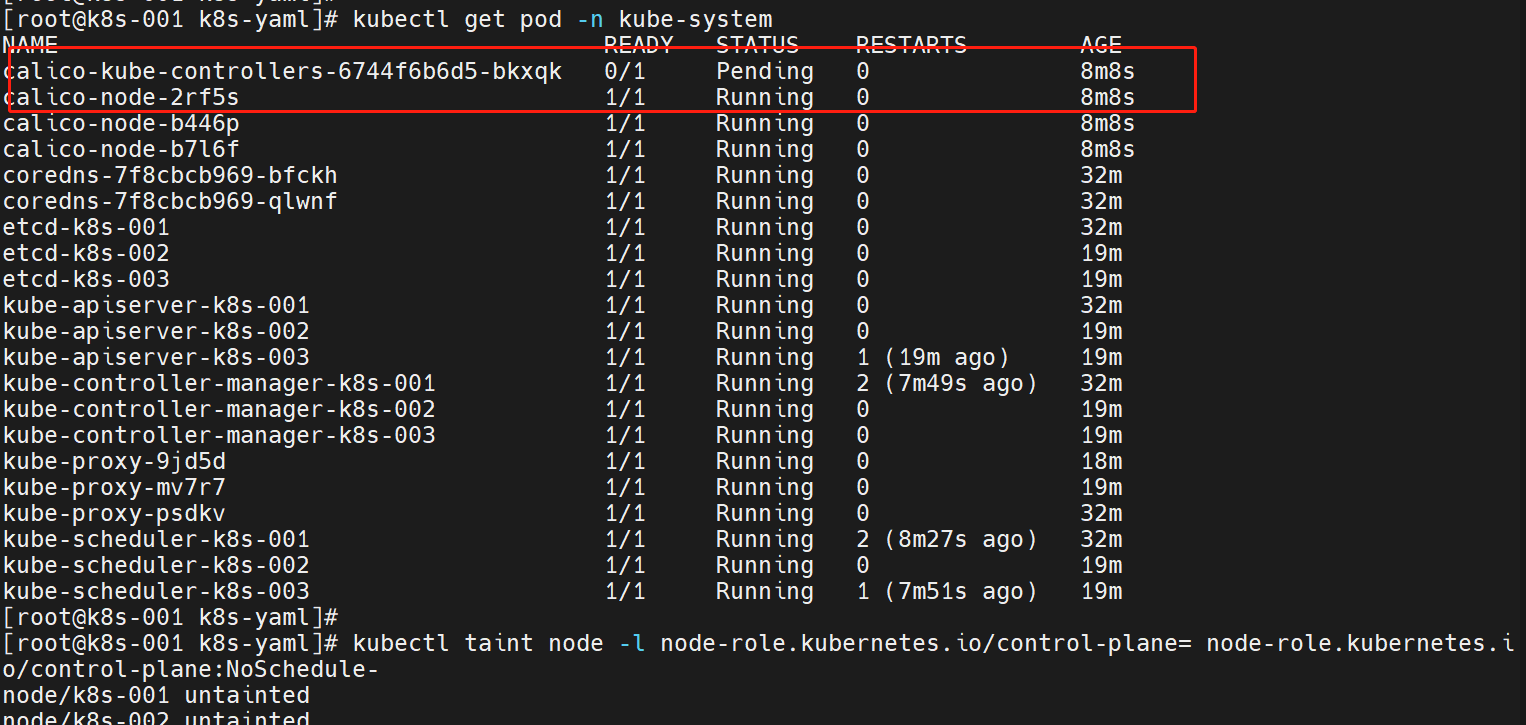
Task: Select pod name calico-node-b446p
Action: (121, 123)
